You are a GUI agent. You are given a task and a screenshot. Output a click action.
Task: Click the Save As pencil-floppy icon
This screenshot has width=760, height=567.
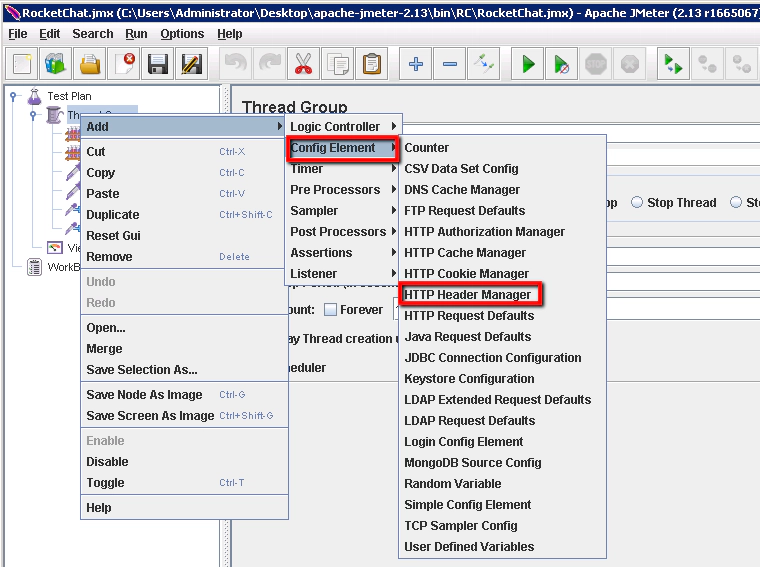tap(191, 64)
